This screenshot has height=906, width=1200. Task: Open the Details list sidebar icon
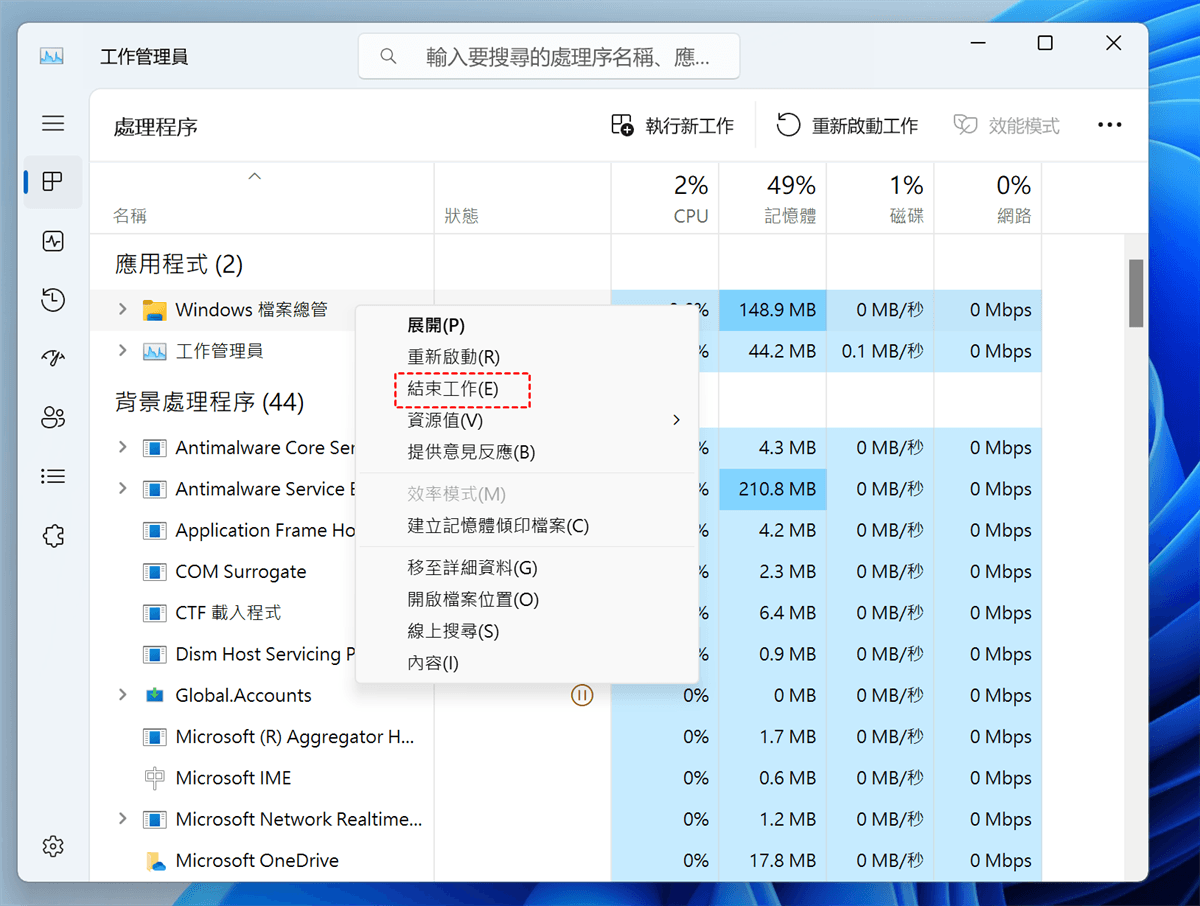53,477
